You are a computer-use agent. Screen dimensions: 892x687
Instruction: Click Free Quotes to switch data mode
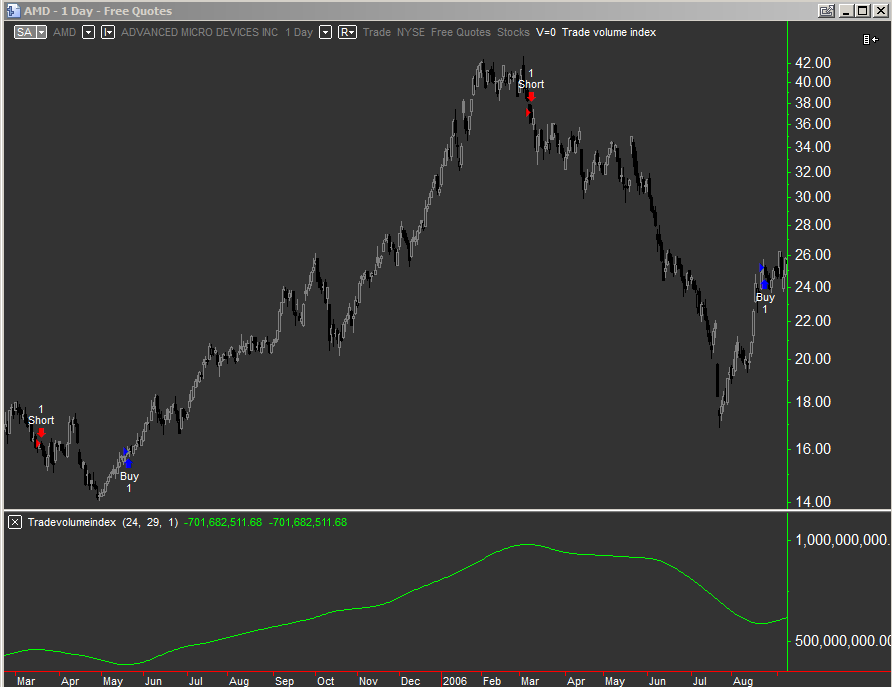pyautogui.click(x=460, y=31)
